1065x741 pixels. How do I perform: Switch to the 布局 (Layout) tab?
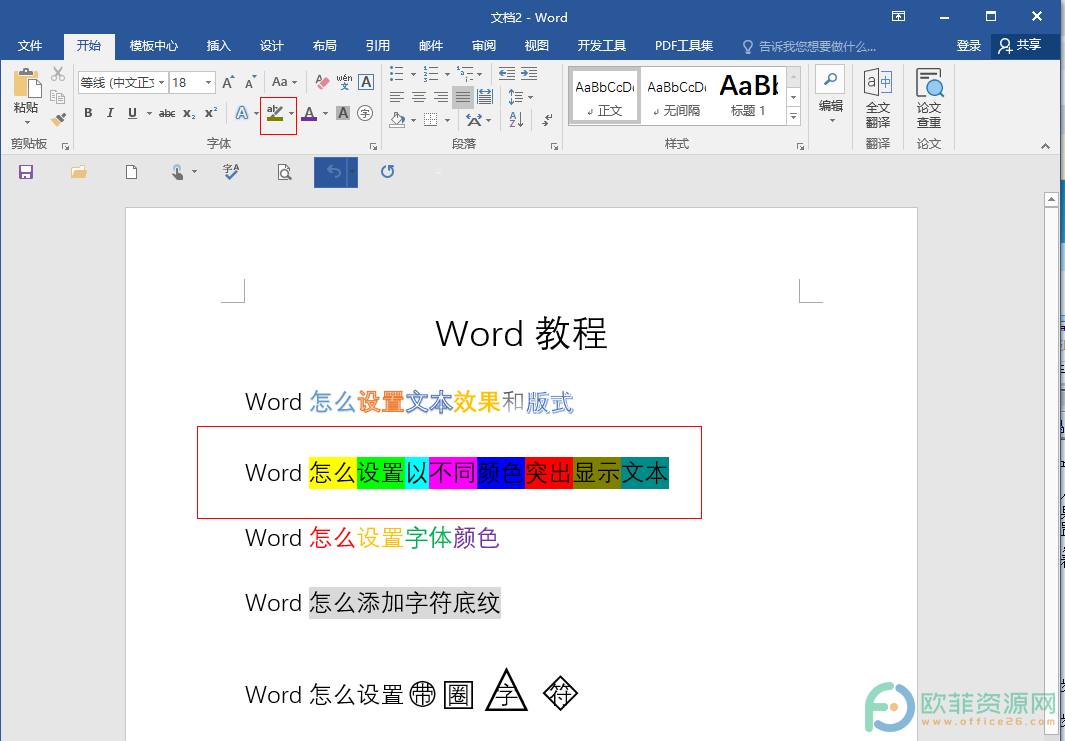(325, 46)
